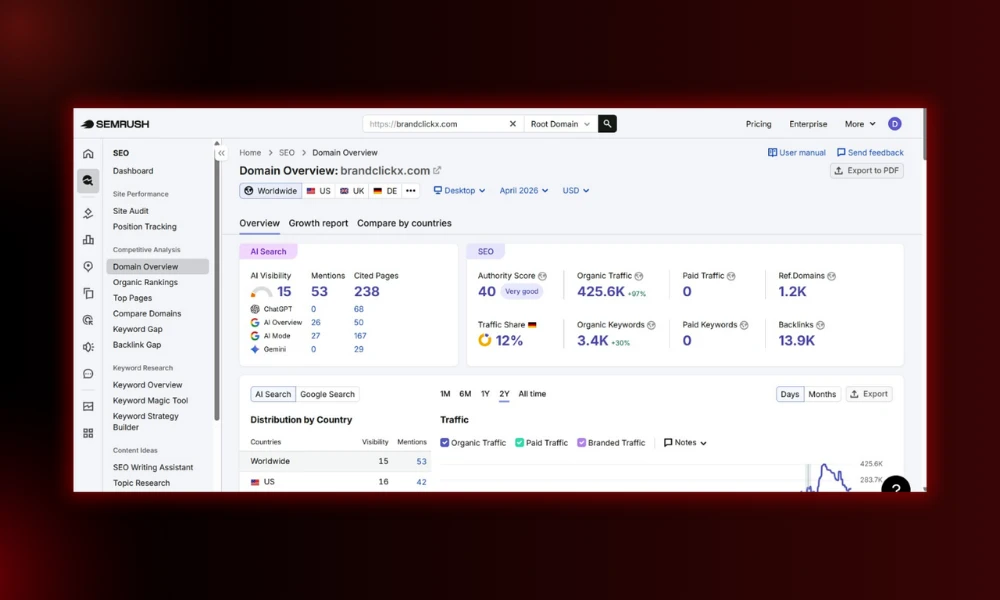Image resolution: width=1000 pixels, height=600 pixels.
Task: Open the Desktop device dropdown
Action: click(459, 191)
